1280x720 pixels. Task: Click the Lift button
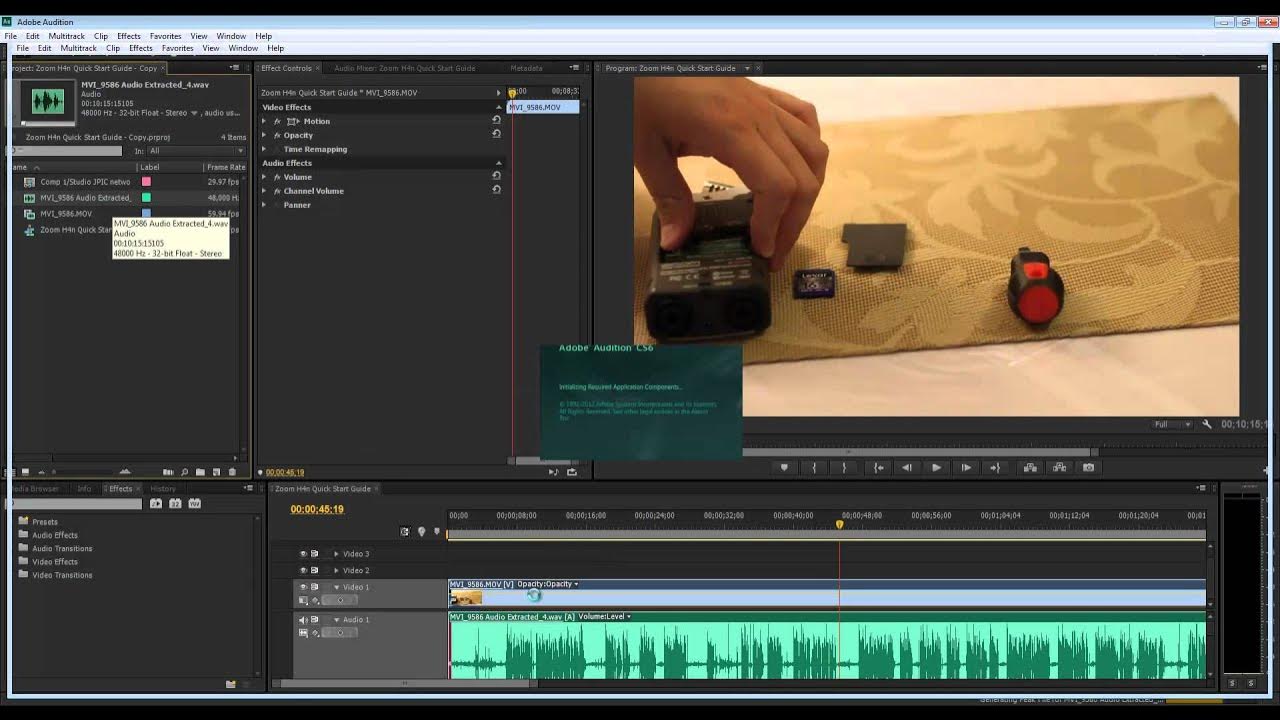point(1030,467)
